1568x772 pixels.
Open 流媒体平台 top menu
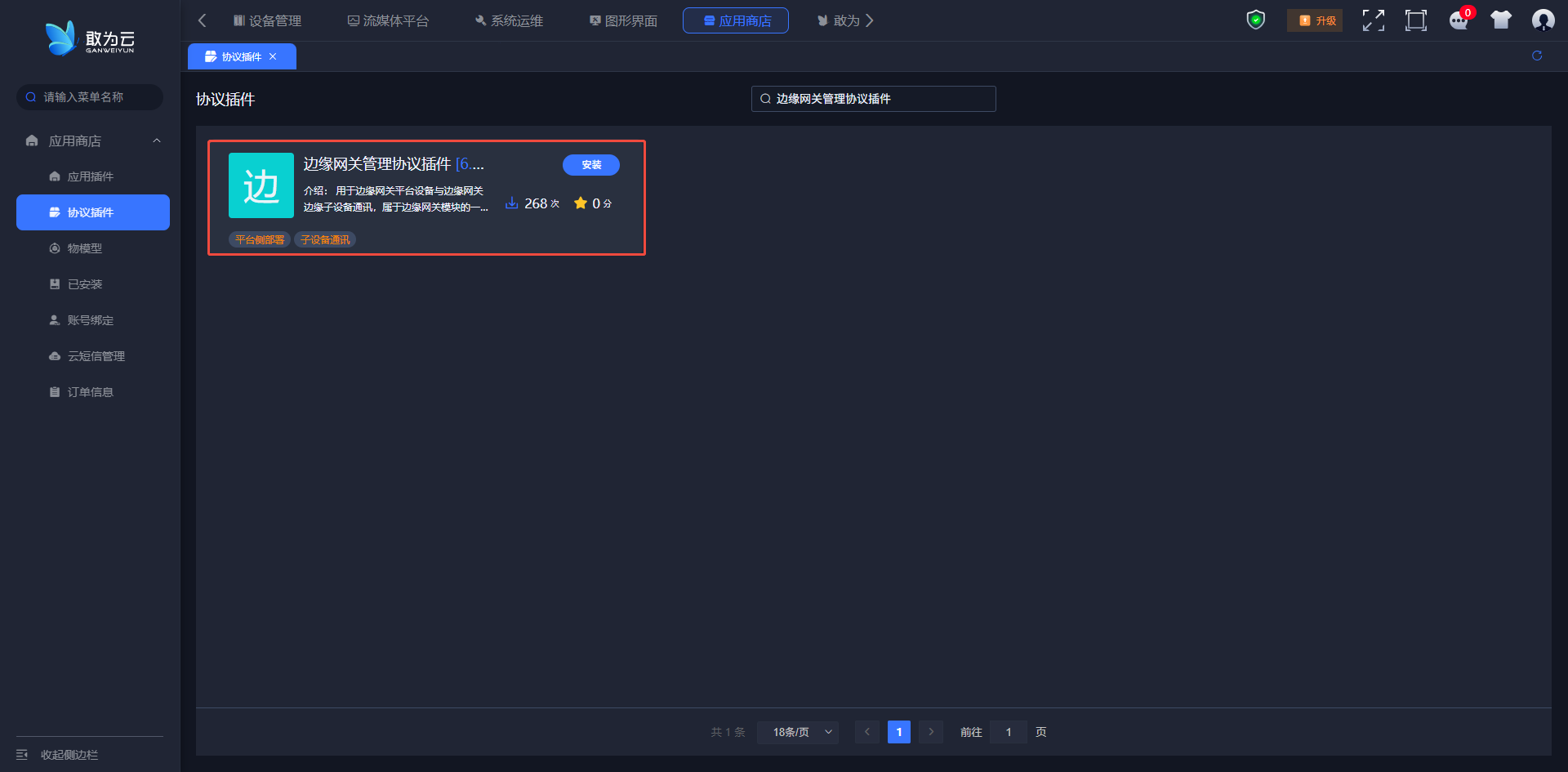pos(388,20)
